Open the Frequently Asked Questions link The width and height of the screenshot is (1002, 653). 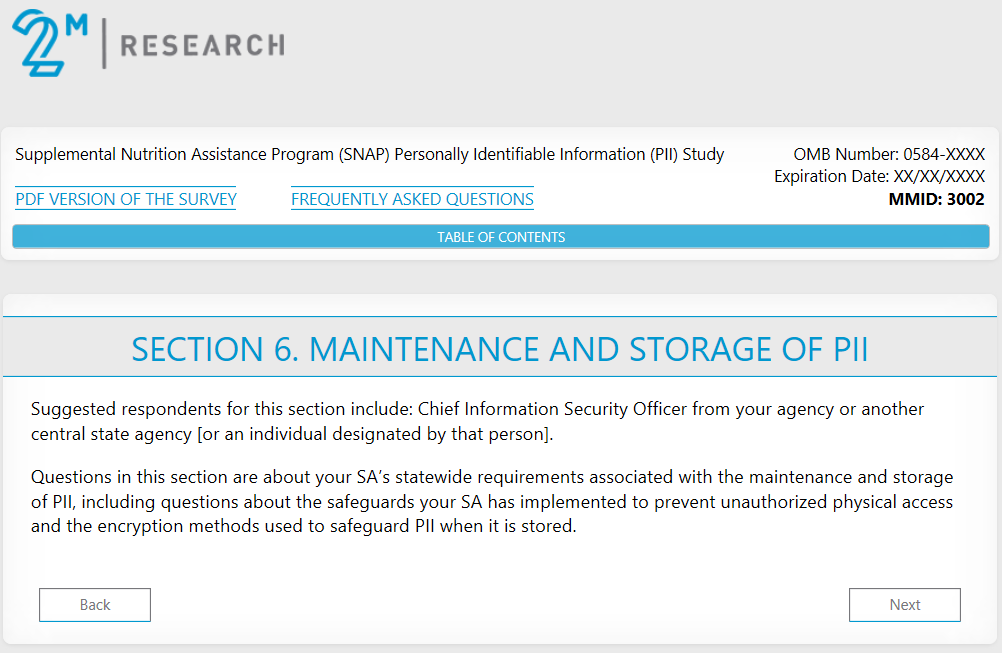412,199
